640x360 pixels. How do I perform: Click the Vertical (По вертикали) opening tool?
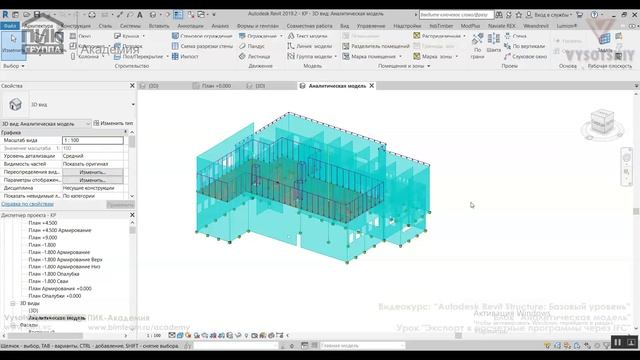(524, 46)
